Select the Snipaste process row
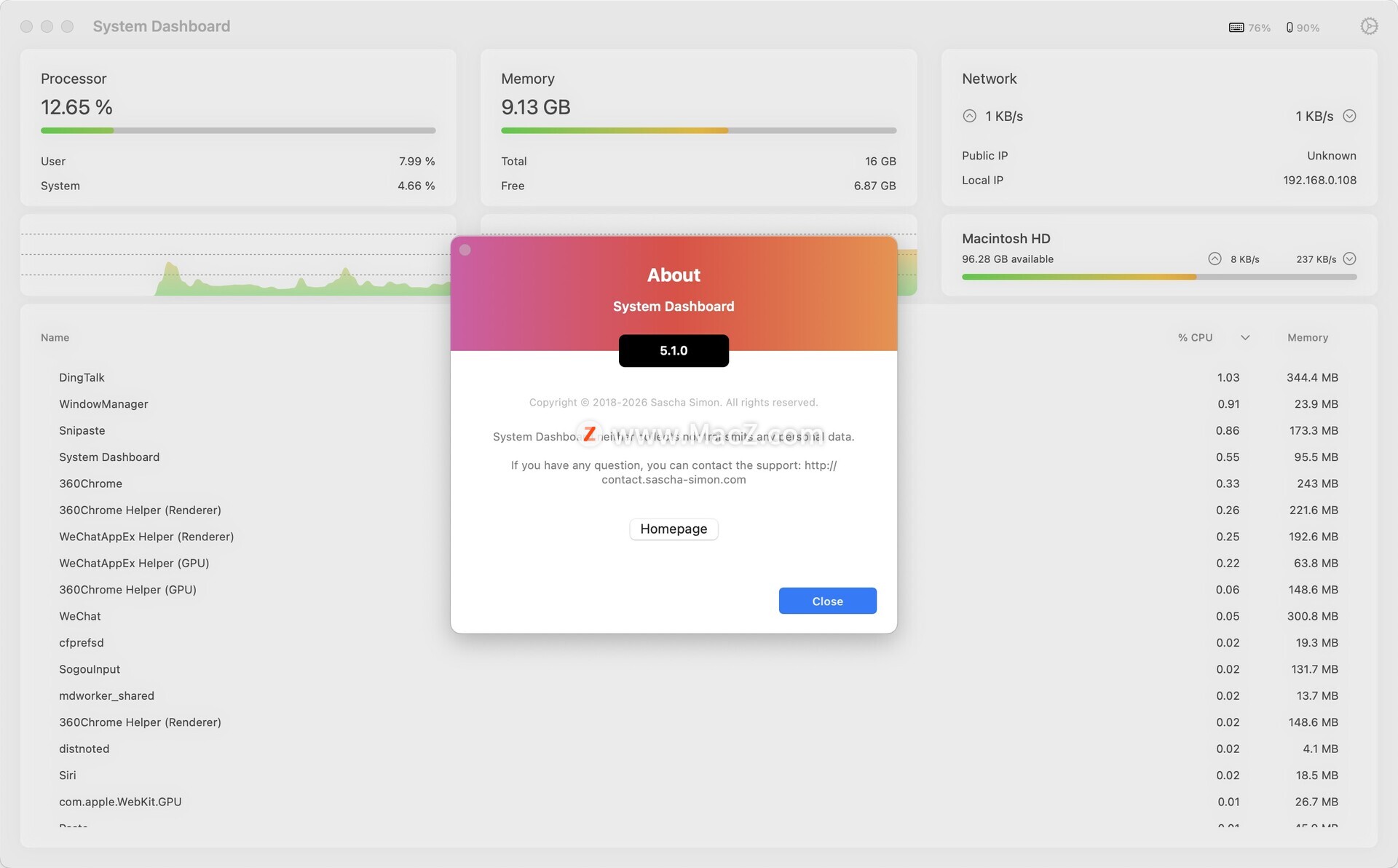This screenshot has height=868, width=1398. tap(82, 430)
